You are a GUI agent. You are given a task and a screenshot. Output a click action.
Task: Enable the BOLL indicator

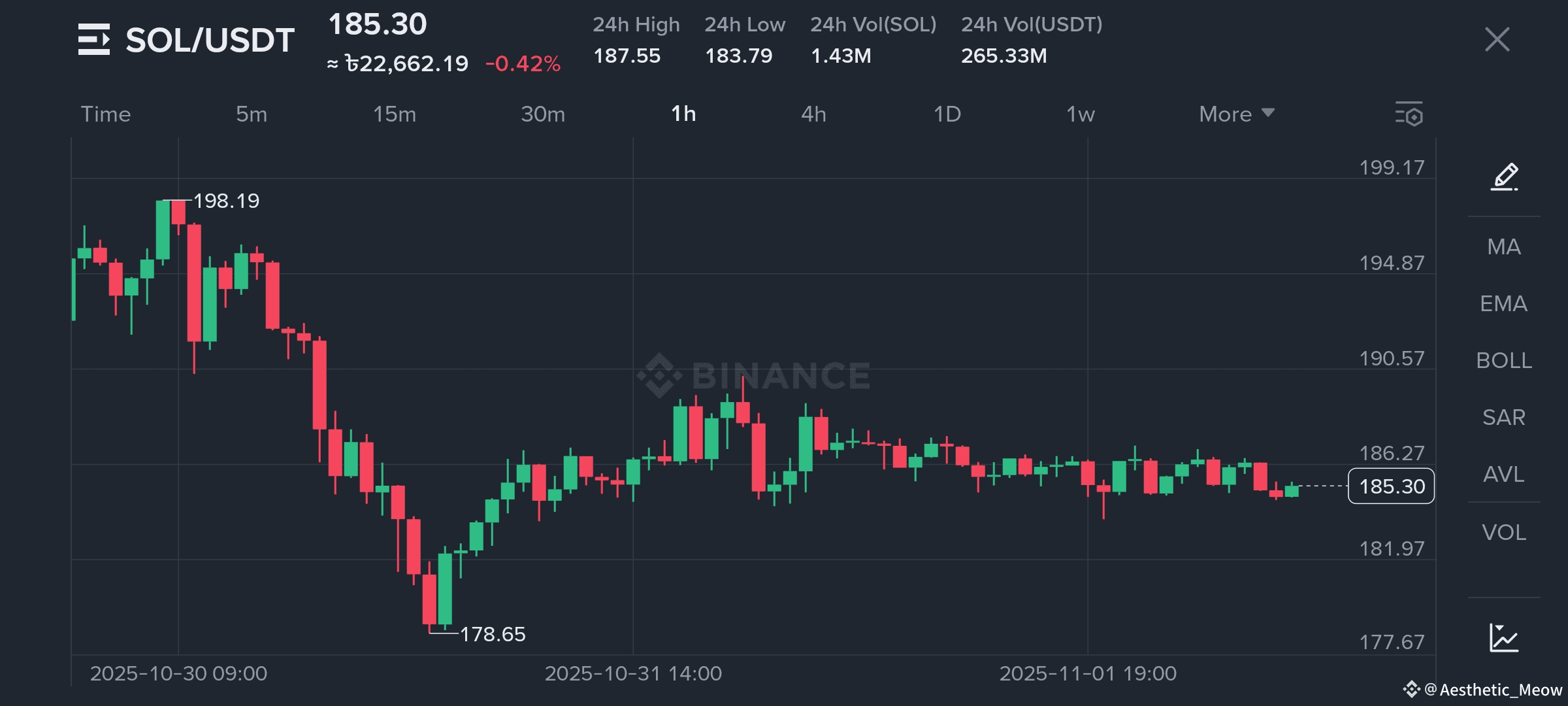(1504, 360)
